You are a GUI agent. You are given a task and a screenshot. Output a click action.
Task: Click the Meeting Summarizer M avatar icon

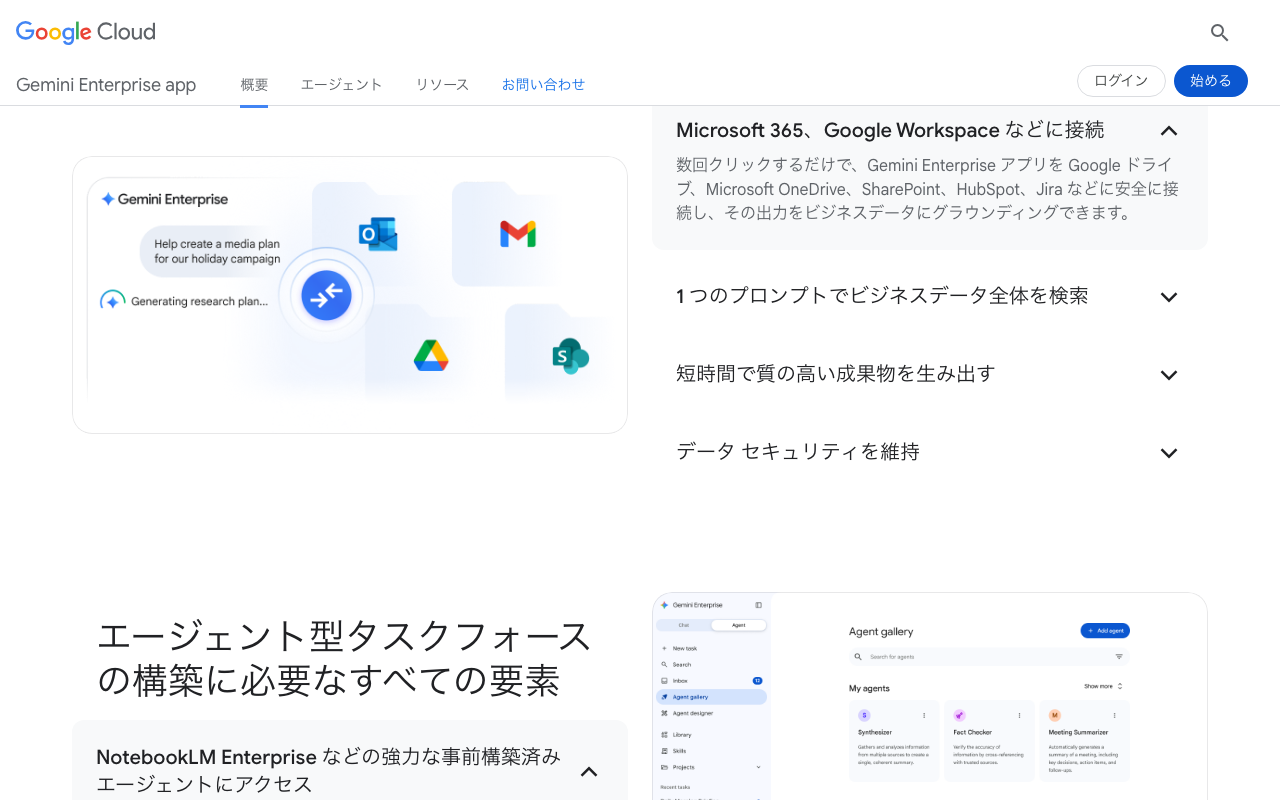[1054, 715]
